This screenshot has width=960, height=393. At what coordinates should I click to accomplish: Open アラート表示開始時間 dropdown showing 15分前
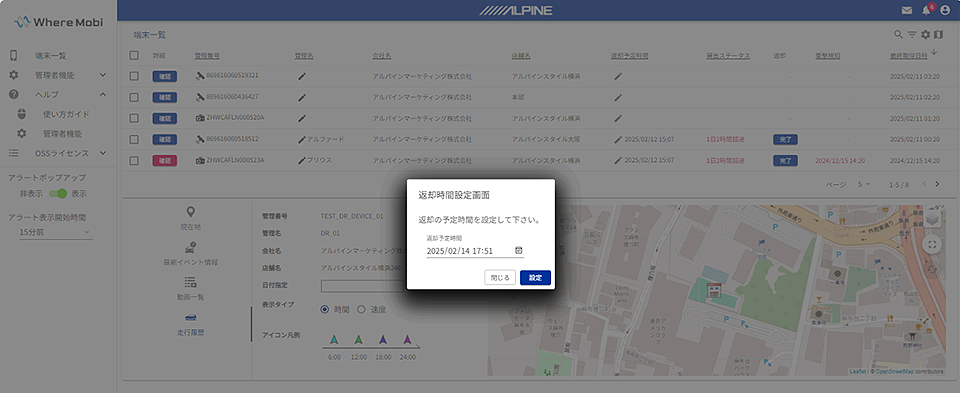pyautogui.click(x=55, y=232)
